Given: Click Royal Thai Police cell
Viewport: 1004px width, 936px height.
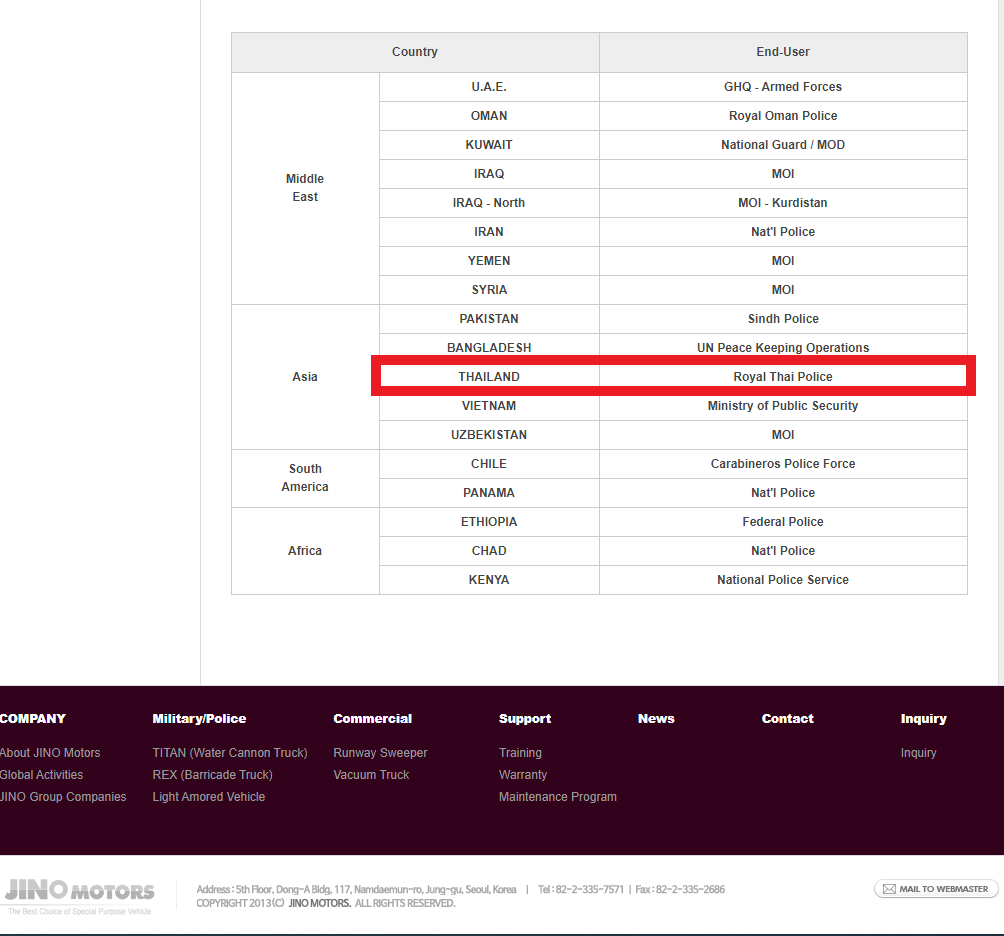Looking at the screenshot, I should [783, 376].
